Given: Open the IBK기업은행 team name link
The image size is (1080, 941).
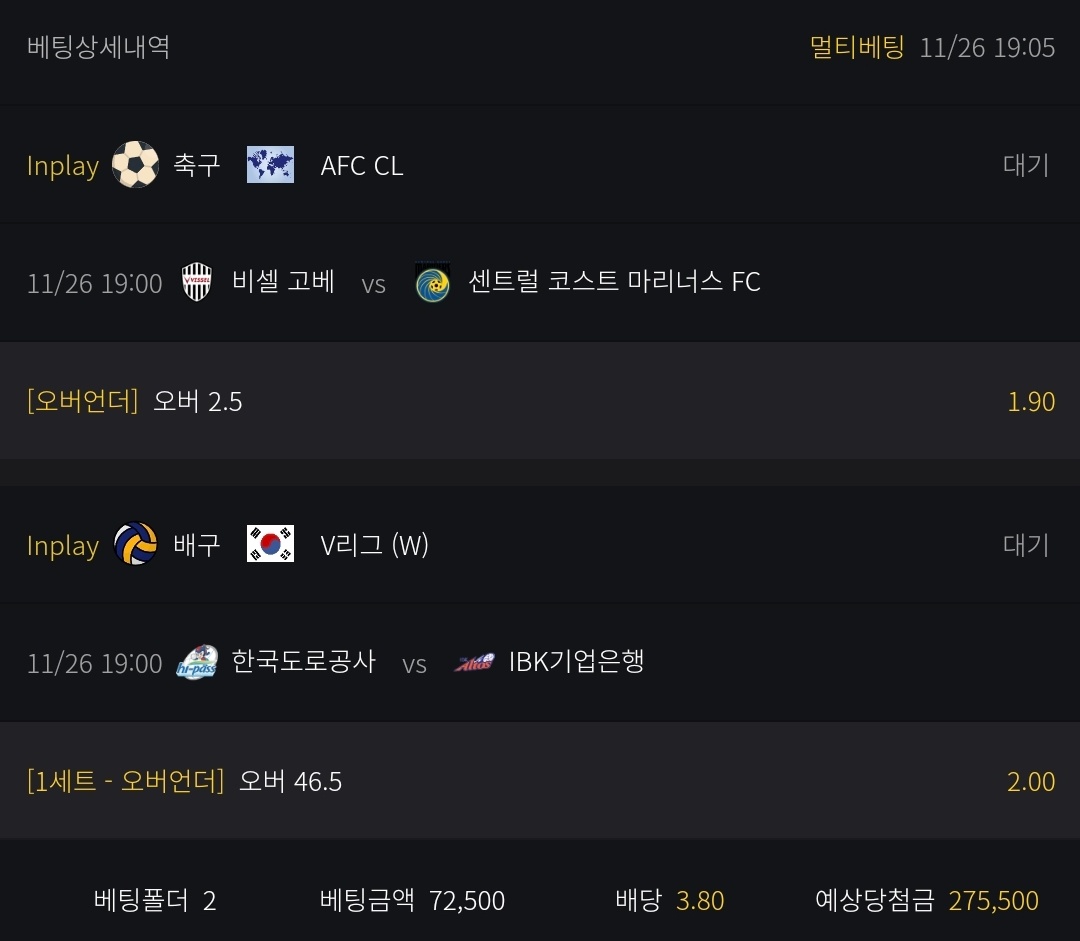Looking at the screenshot, I should [576, 662].
